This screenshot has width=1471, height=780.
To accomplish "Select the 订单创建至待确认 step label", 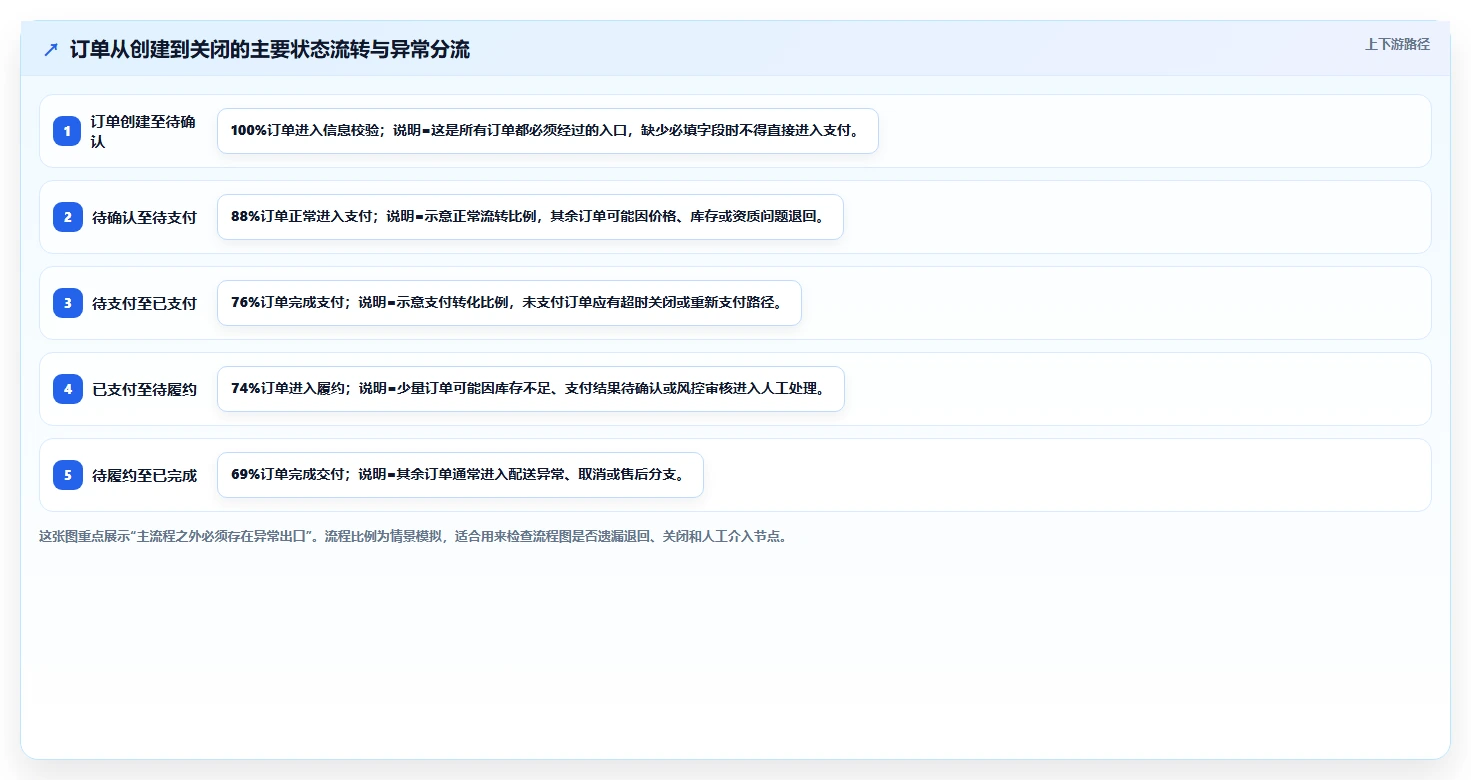I will point(144,131).
